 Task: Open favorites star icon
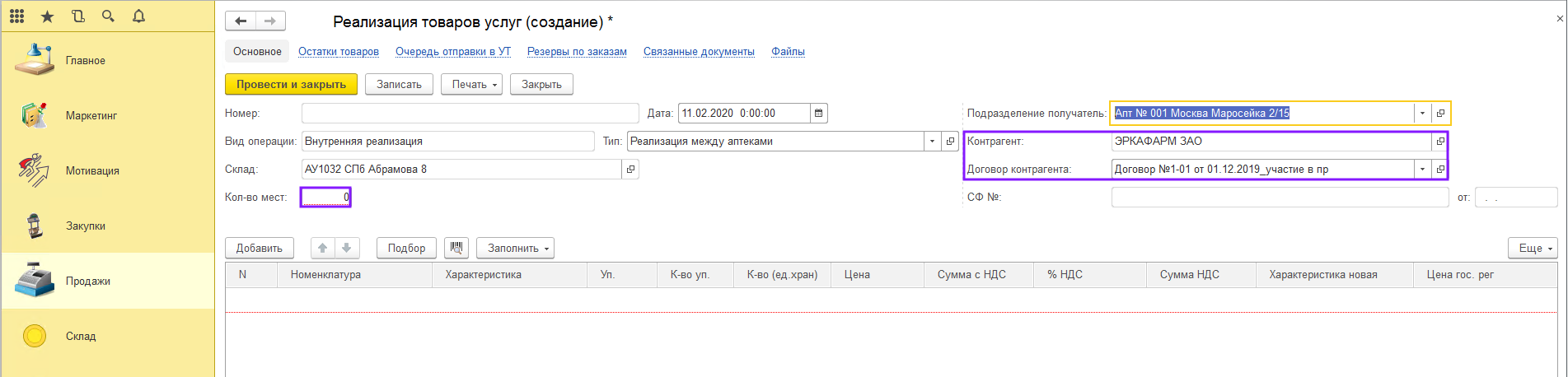[x=47, y=16]
